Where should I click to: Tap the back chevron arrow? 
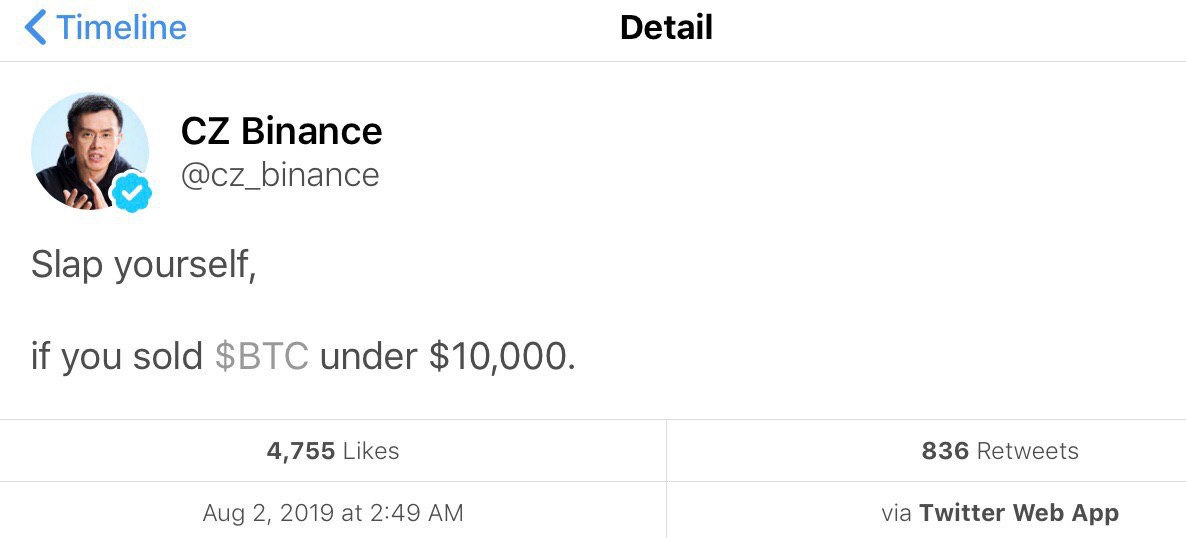pos(35,27)
